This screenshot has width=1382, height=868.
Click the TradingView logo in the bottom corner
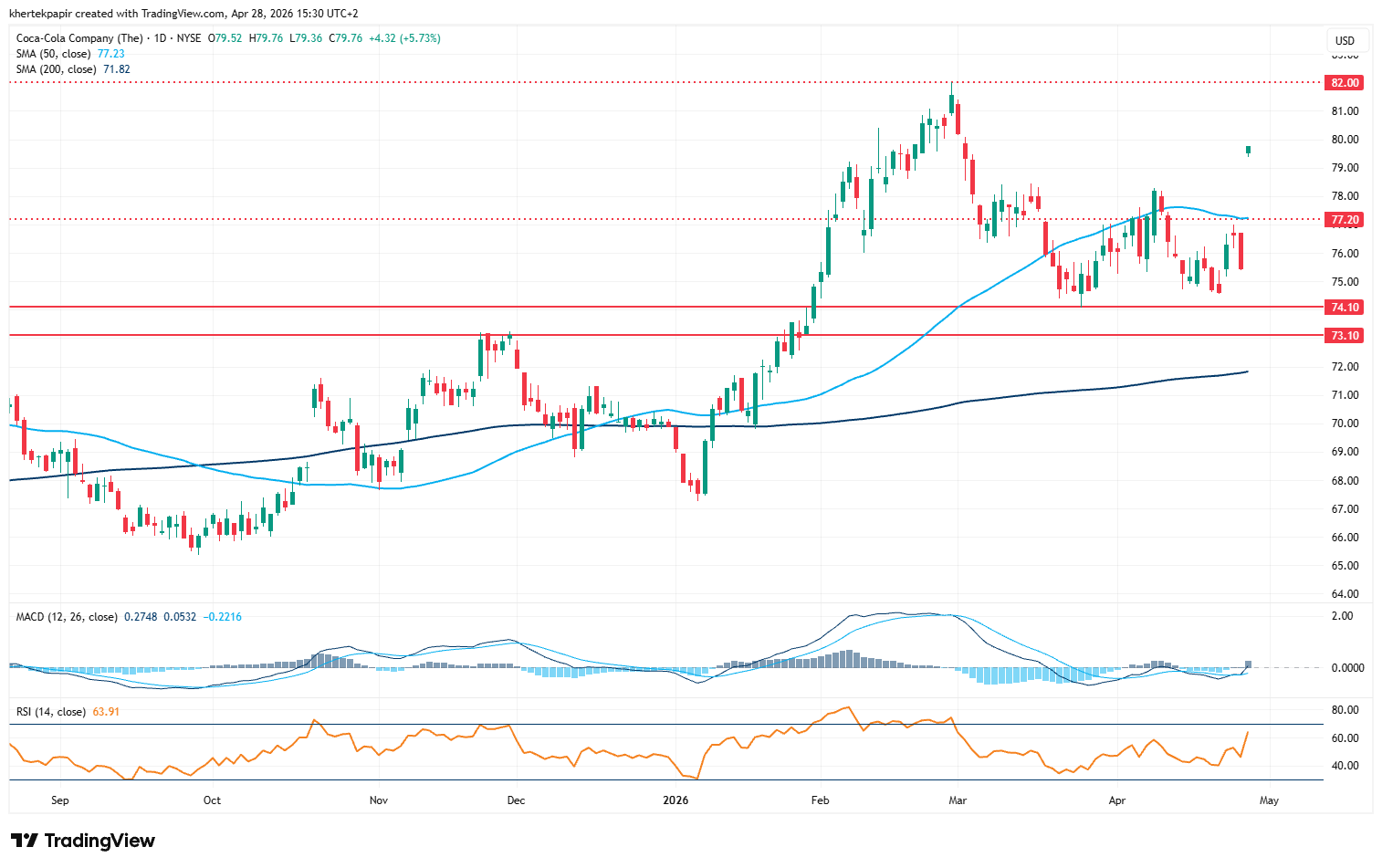(83, 841)
